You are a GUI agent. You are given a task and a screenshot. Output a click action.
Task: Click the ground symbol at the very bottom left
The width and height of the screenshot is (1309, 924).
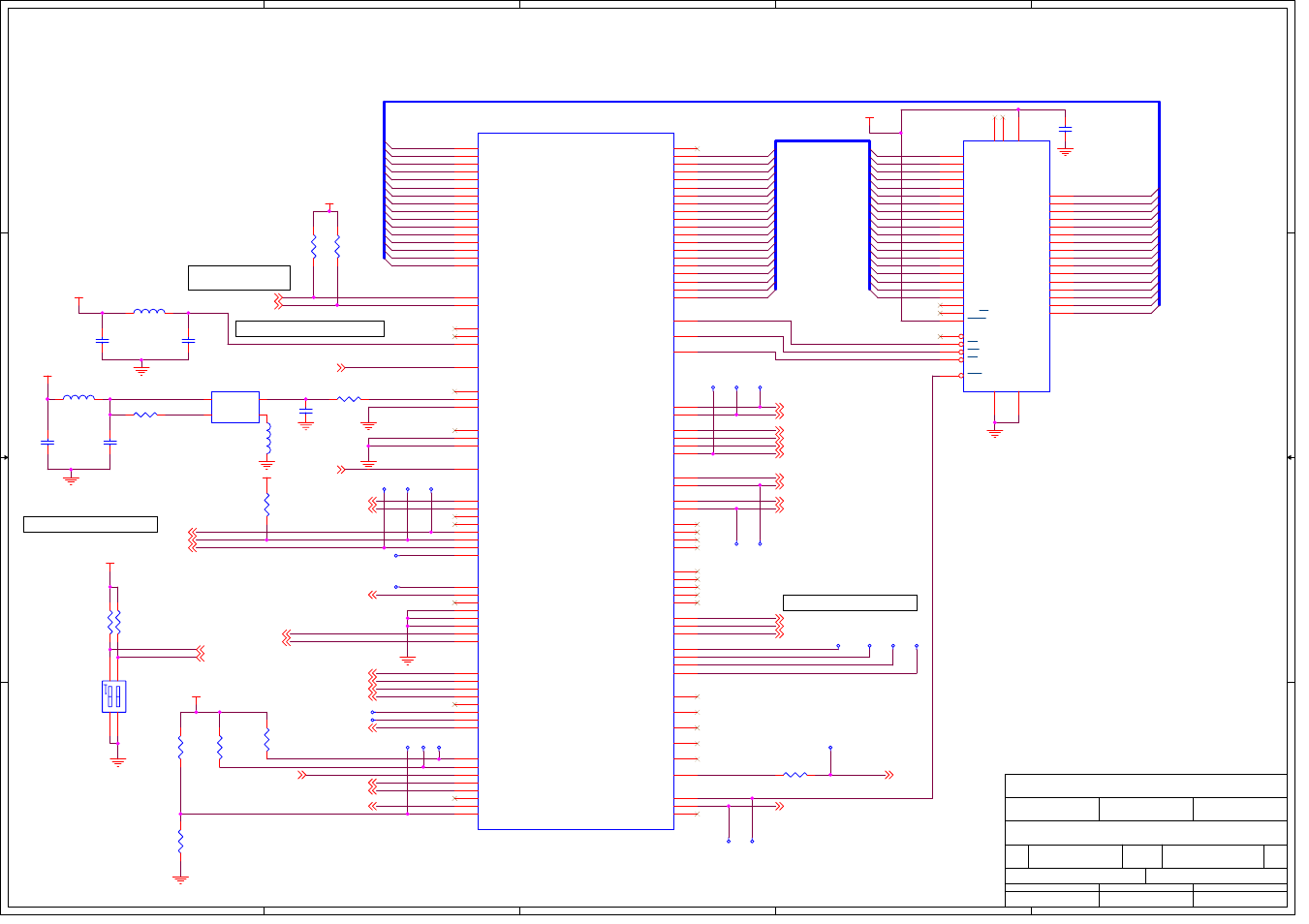(180, 879)
